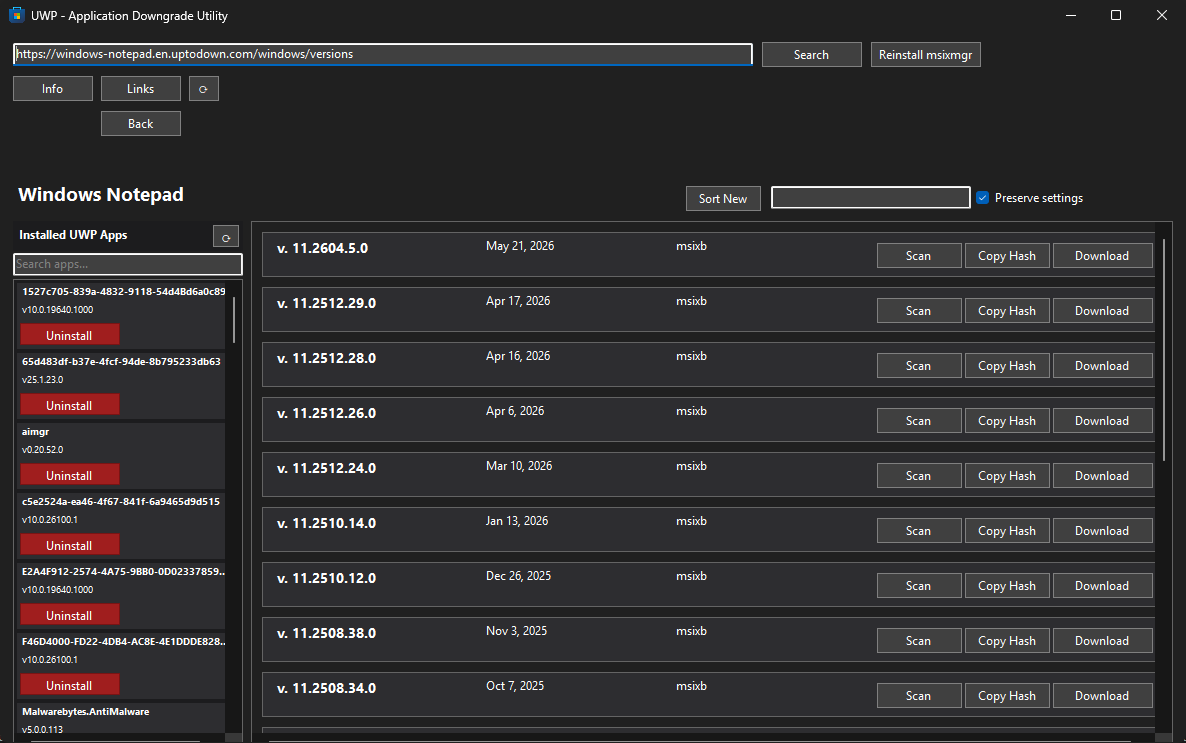The width and height of the screenshot is (1186, 743).
Task: Download version 11.2512.29.0
Action: 1102,311
